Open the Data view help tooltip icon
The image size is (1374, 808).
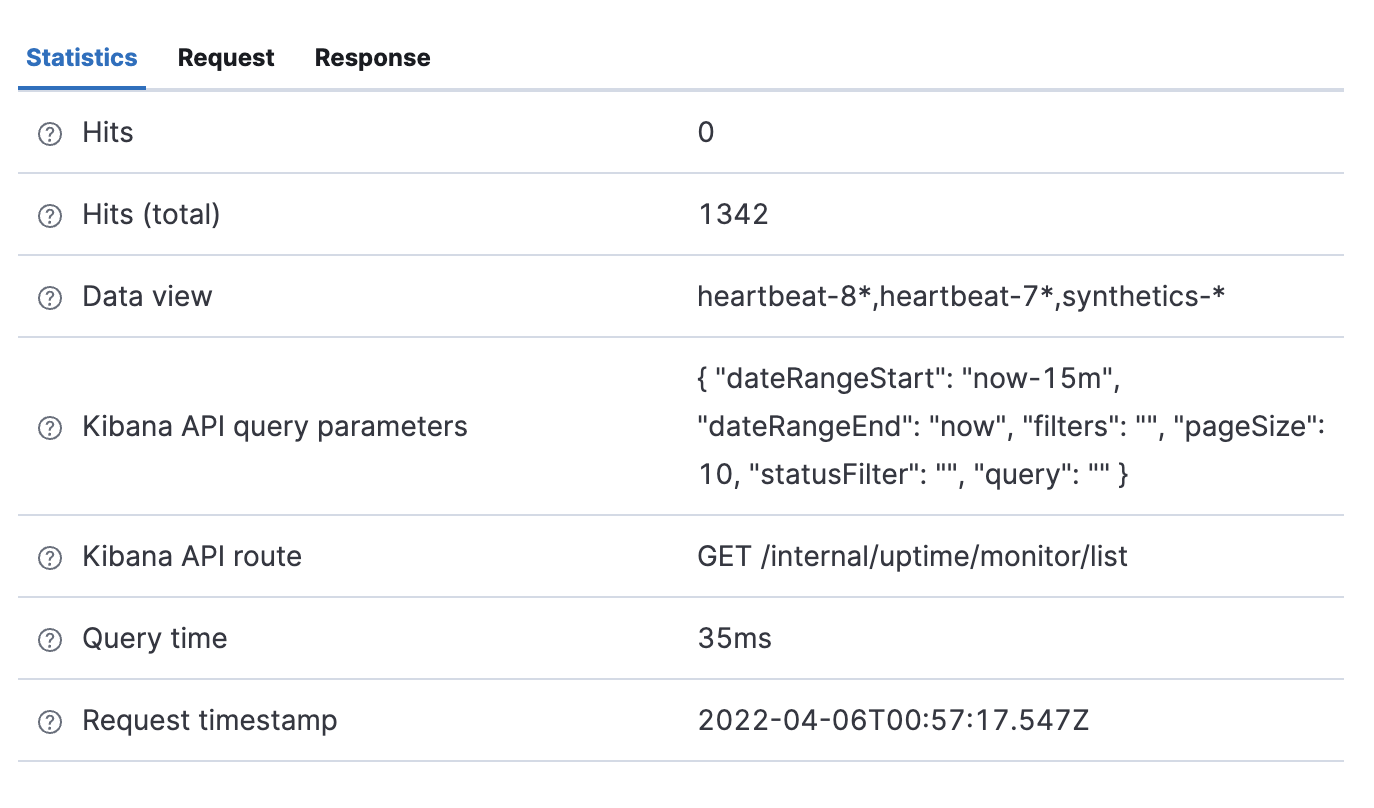pos(49,297)
